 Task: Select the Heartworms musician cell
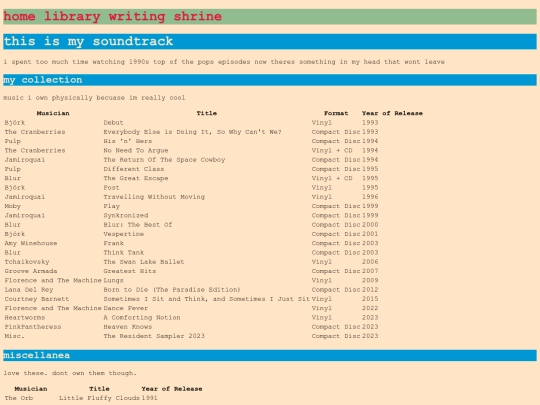pyautogui.click(x=25, y=318)
